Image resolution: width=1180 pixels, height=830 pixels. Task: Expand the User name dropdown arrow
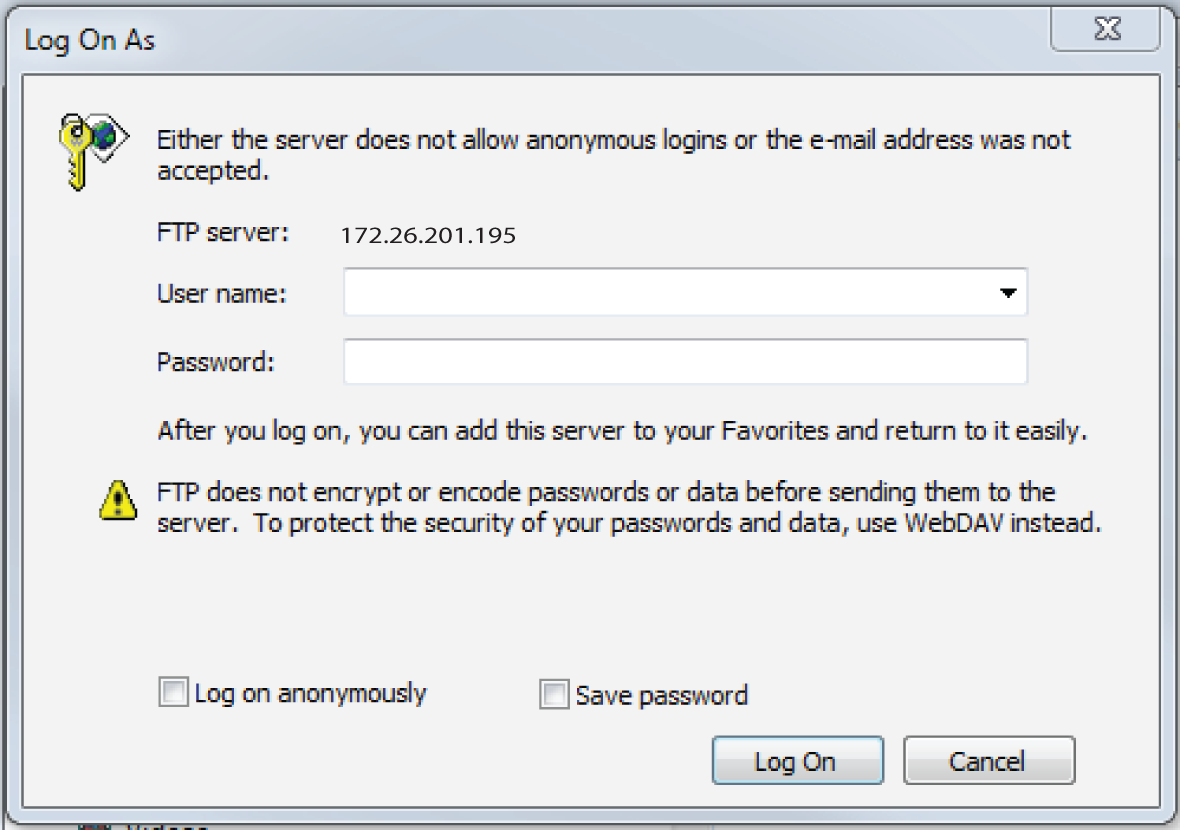pos(1007,294)
